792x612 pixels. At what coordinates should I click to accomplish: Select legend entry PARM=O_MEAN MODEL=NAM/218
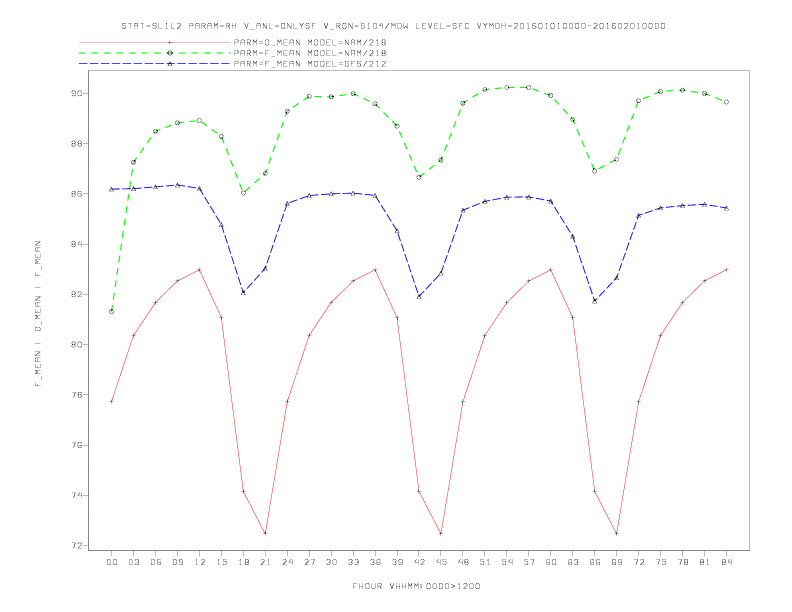[310, 42]
